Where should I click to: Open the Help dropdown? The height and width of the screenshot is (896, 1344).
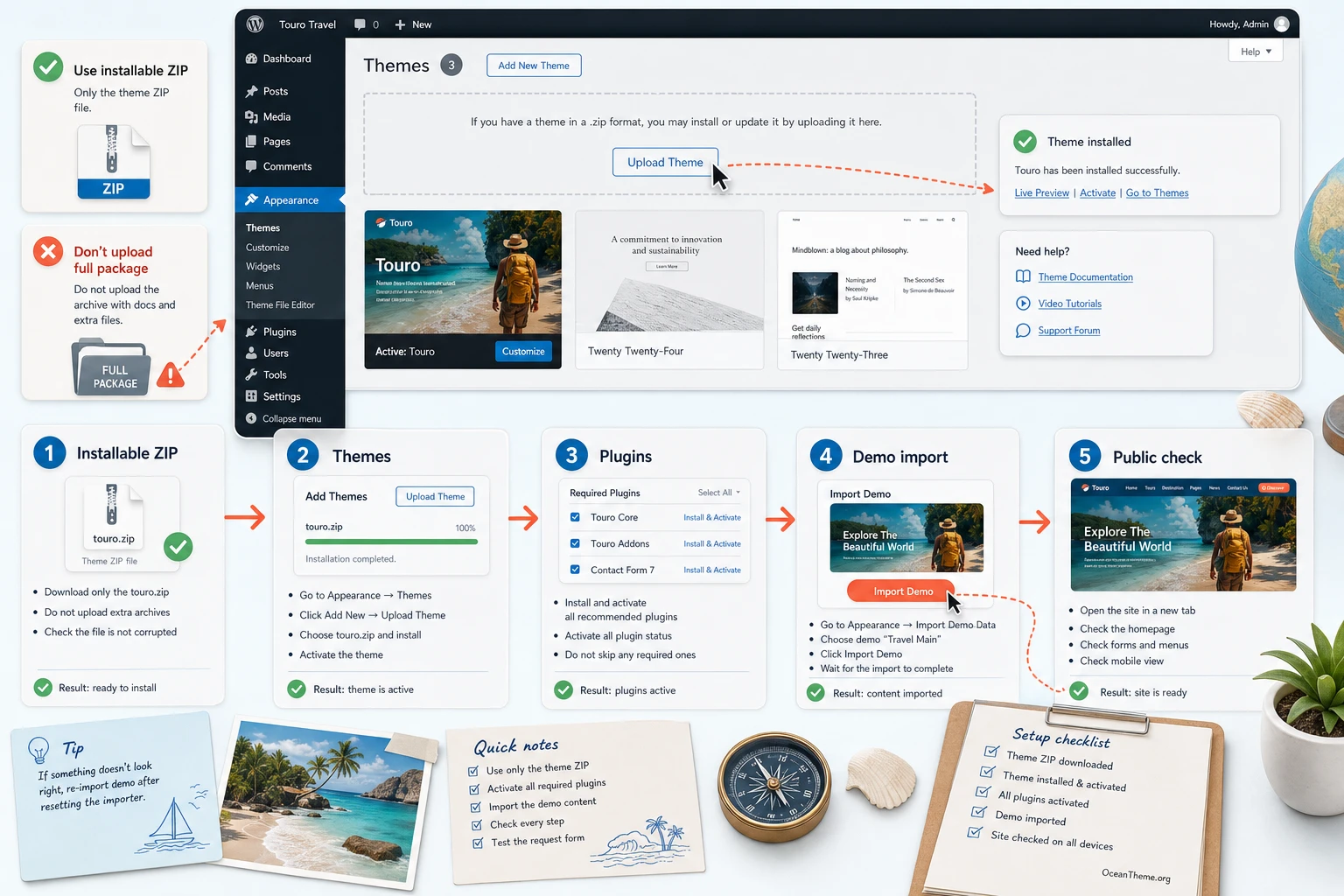(x=1256, y=52)
